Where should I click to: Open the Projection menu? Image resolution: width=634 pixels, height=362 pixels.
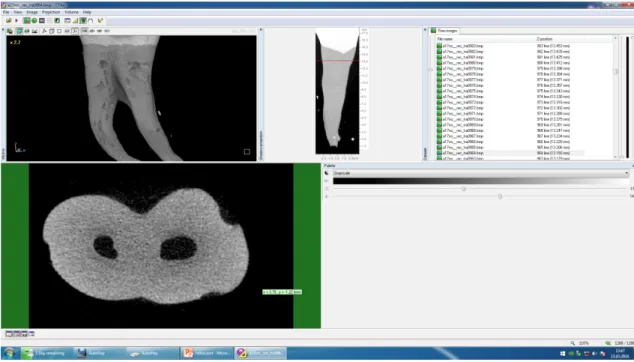[51, 12]
